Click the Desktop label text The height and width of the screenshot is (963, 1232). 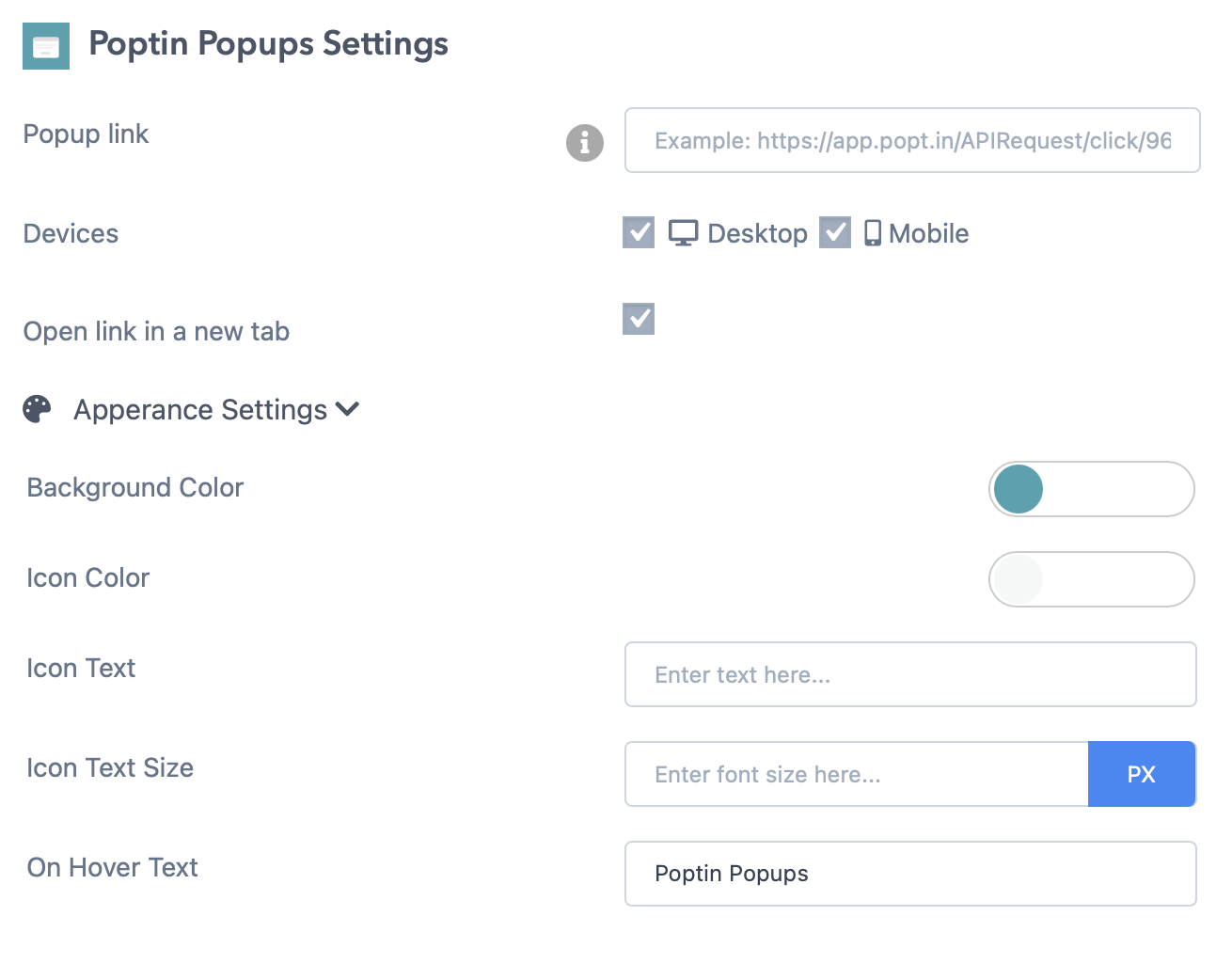tap(757, 233)
